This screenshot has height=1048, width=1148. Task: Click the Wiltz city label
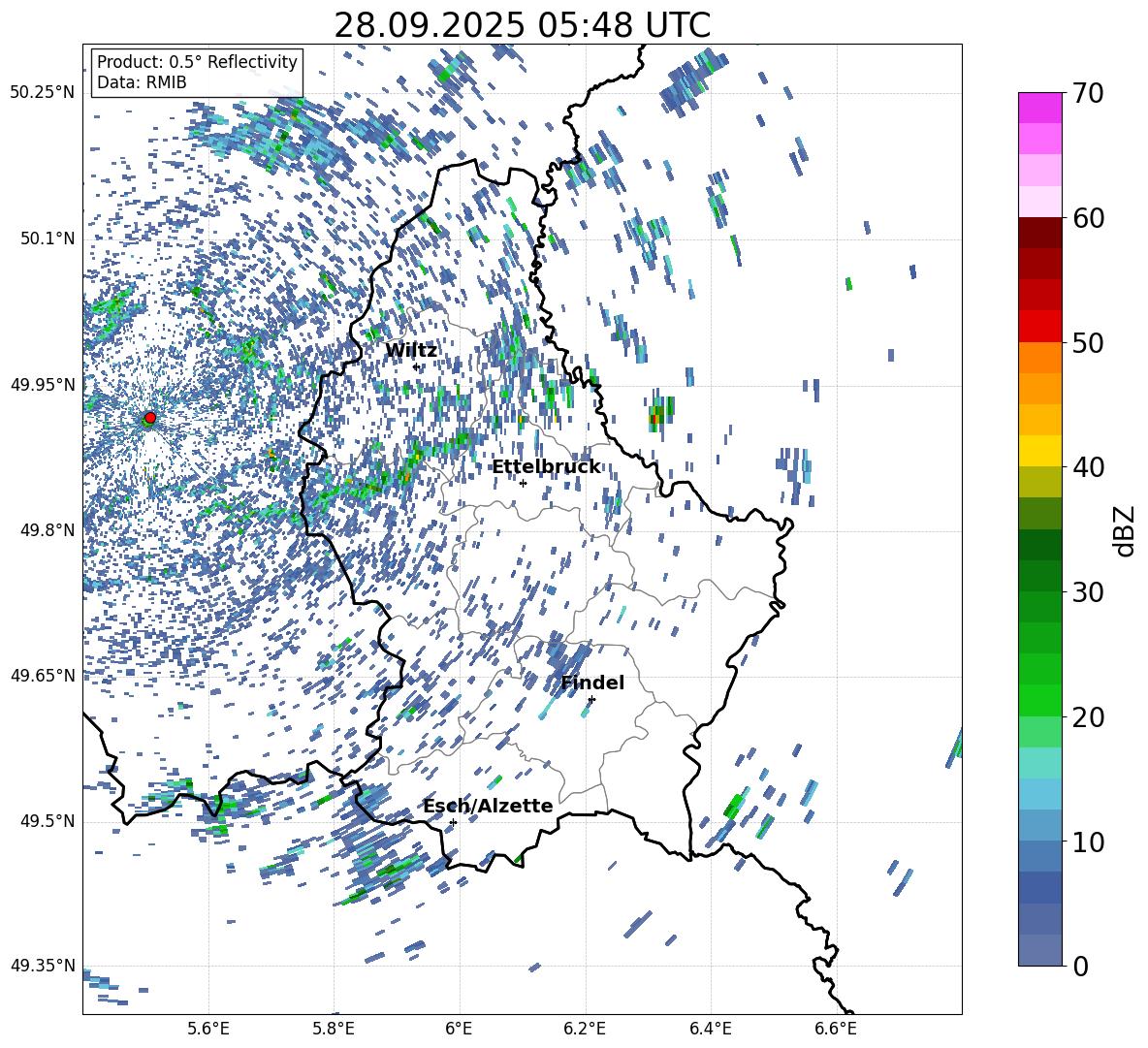click(x=411, y=351)
